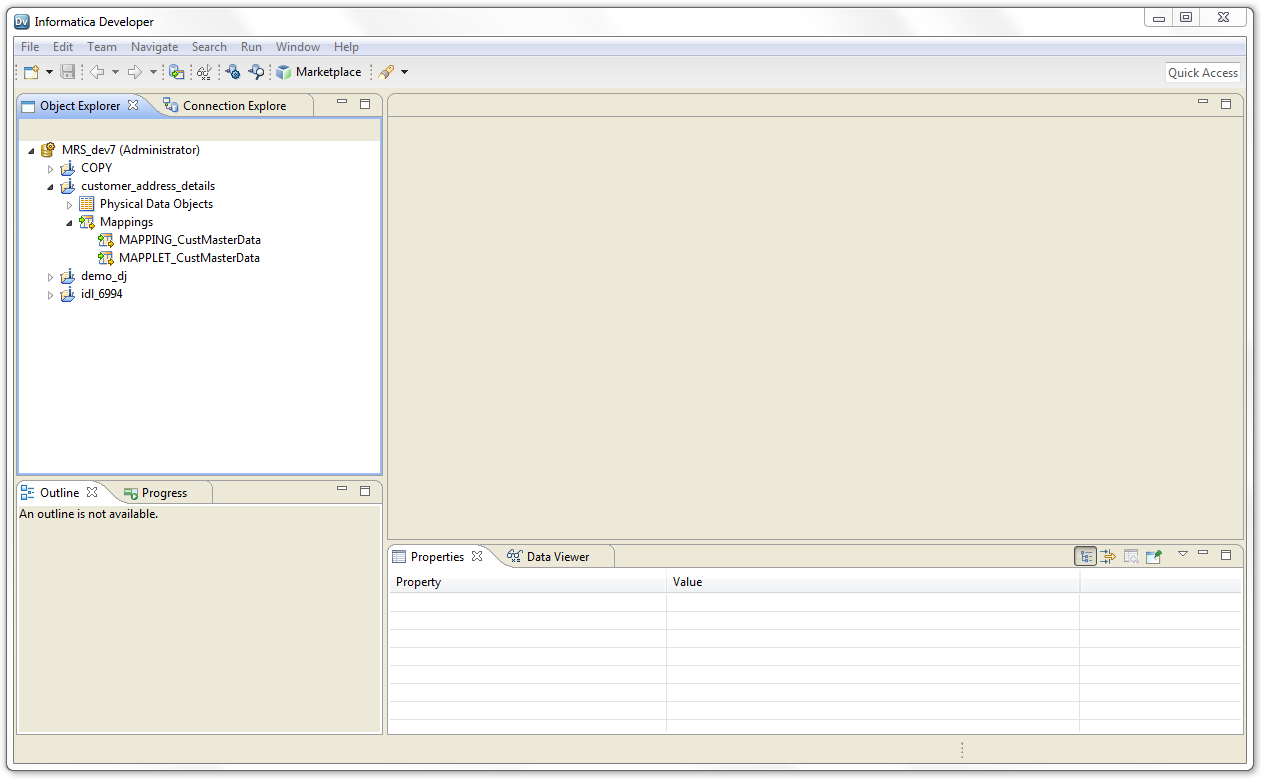Viewport: 1261px width, 779px height.
Task: Open the Window menu
Action: pos(298,47)
